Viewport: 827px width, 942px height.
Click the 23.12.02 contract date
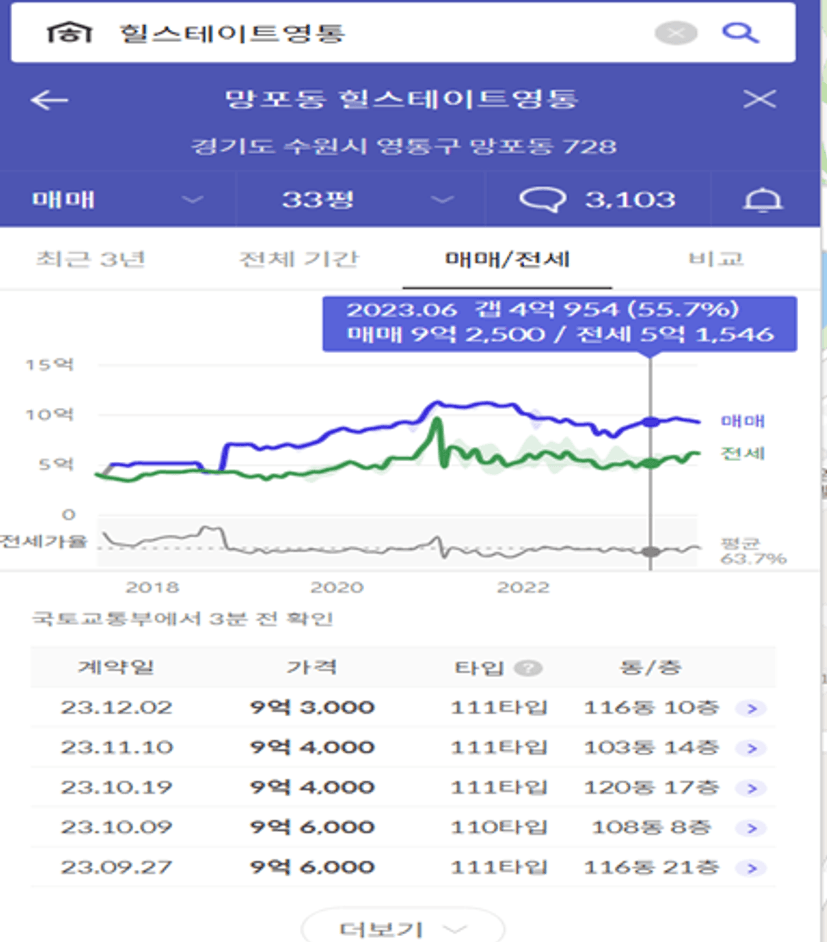click(117, 708)
